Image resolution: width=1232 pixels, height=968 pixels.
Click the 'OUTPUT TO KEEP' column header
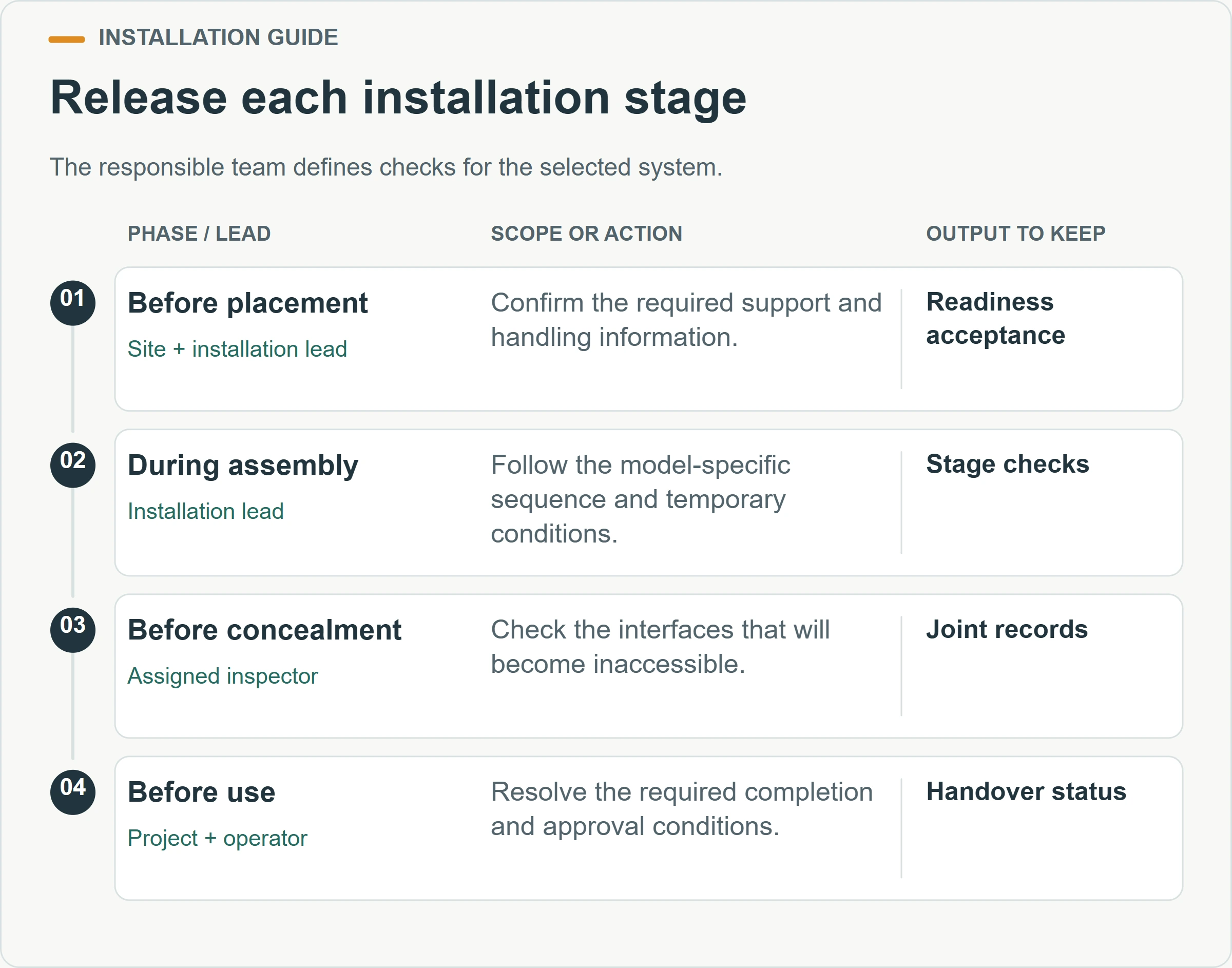point(1015,234)
